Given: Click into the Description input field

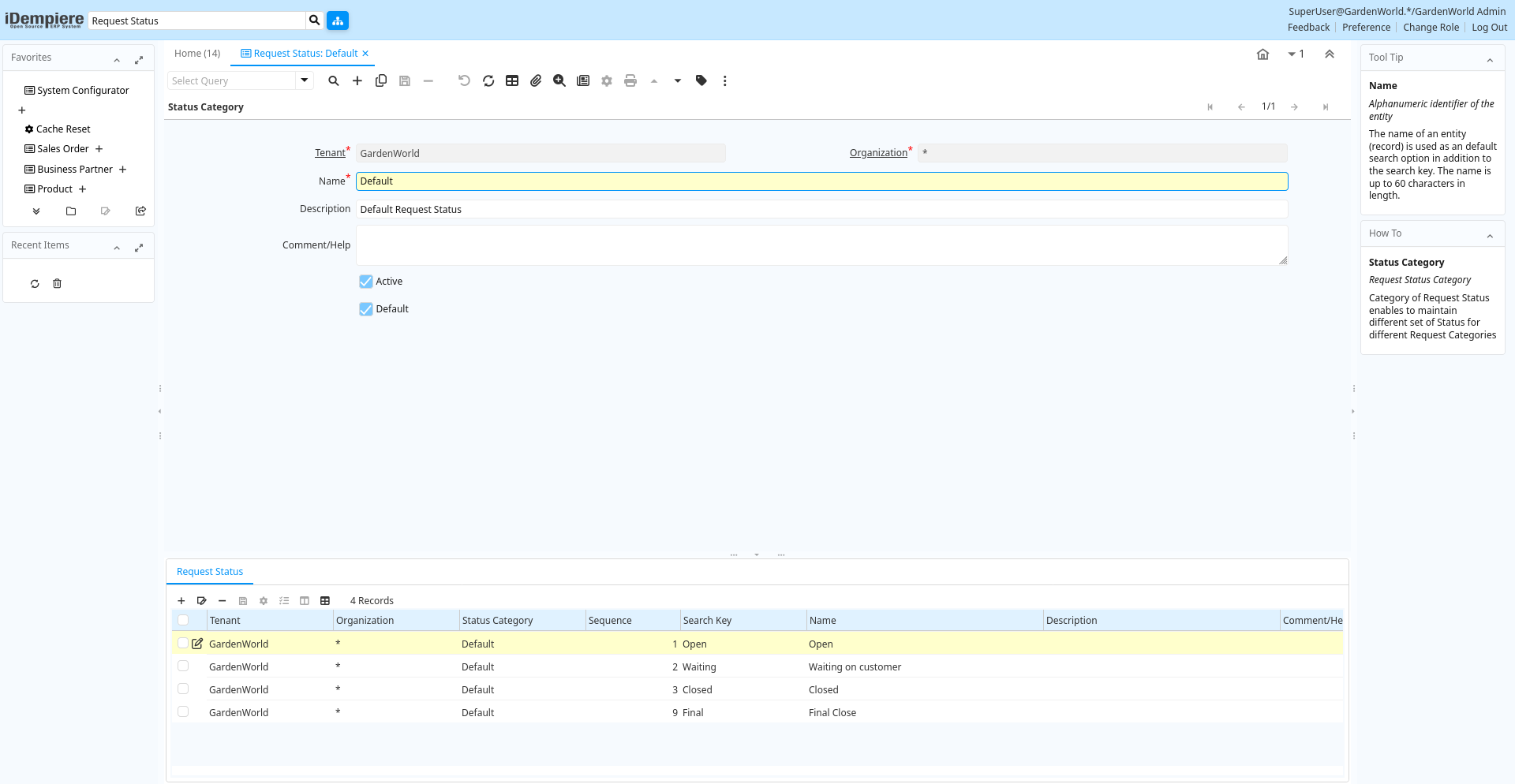Looking at the screenshot, I should (x=821, y=210).
